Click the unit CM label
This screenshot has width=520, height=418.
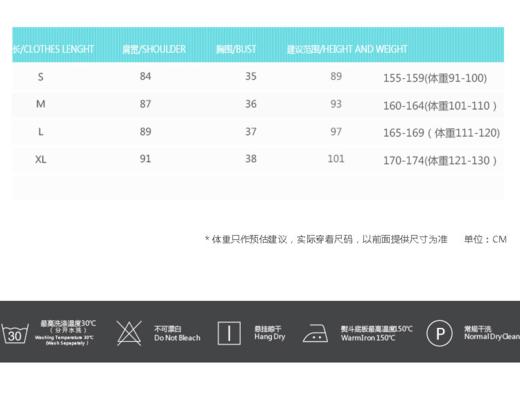click(x=485, y=239)
